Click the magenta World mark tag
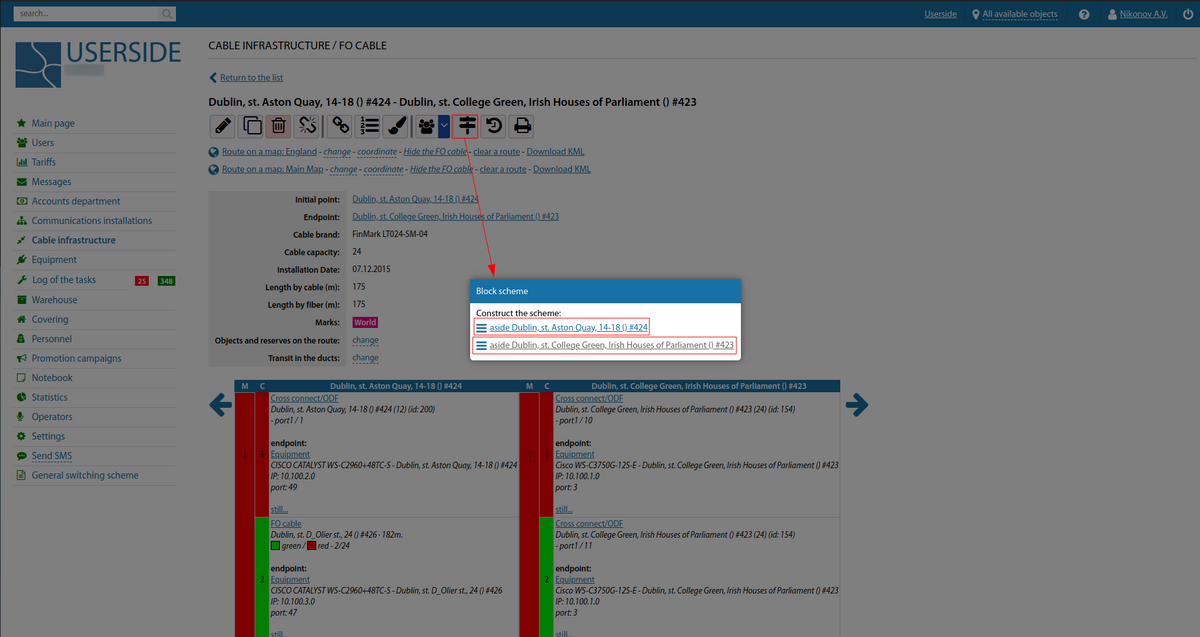The image size is (1200, 637). click(365, 323)
